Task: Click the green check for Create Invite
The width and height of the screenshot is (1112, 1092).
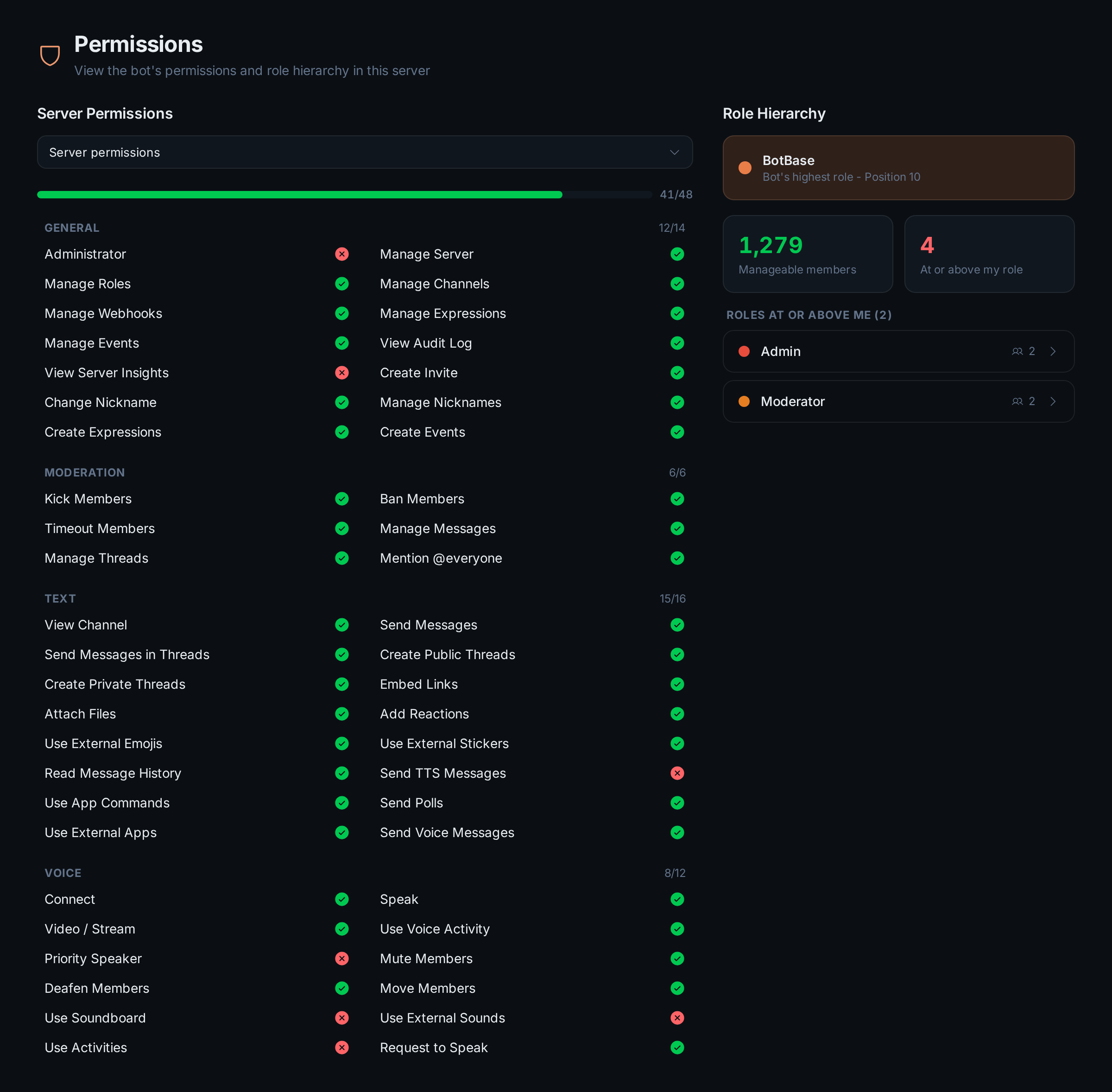Action: point(677,373)
